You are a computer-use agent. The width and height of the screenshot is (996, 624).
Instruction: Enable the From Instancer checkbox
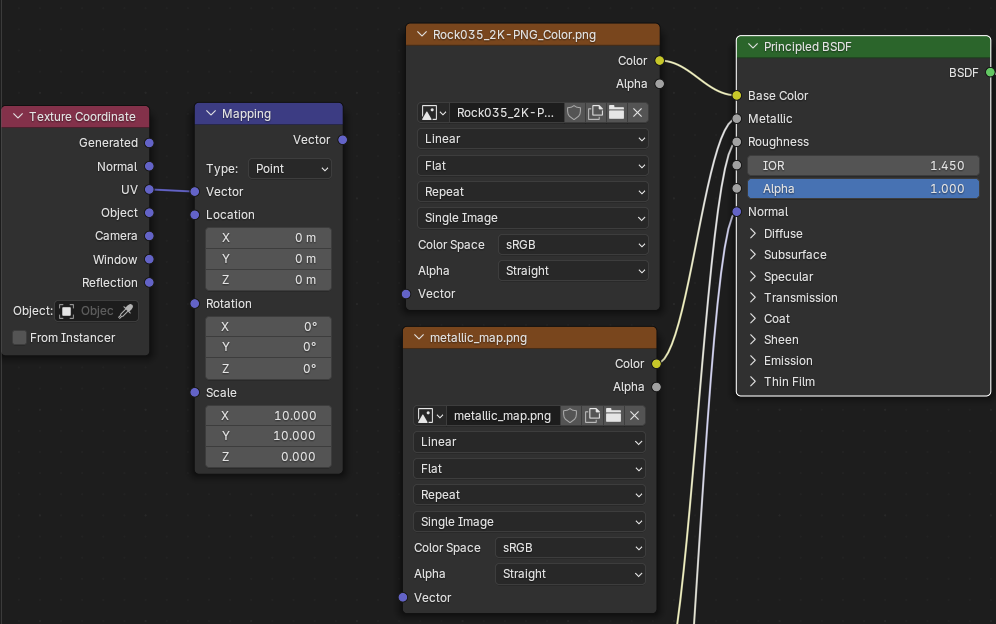click(20, 338)
